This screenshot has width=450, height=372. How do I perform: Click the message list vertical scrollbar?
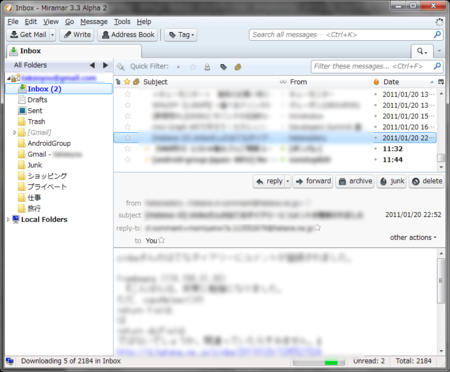(441, 130)
